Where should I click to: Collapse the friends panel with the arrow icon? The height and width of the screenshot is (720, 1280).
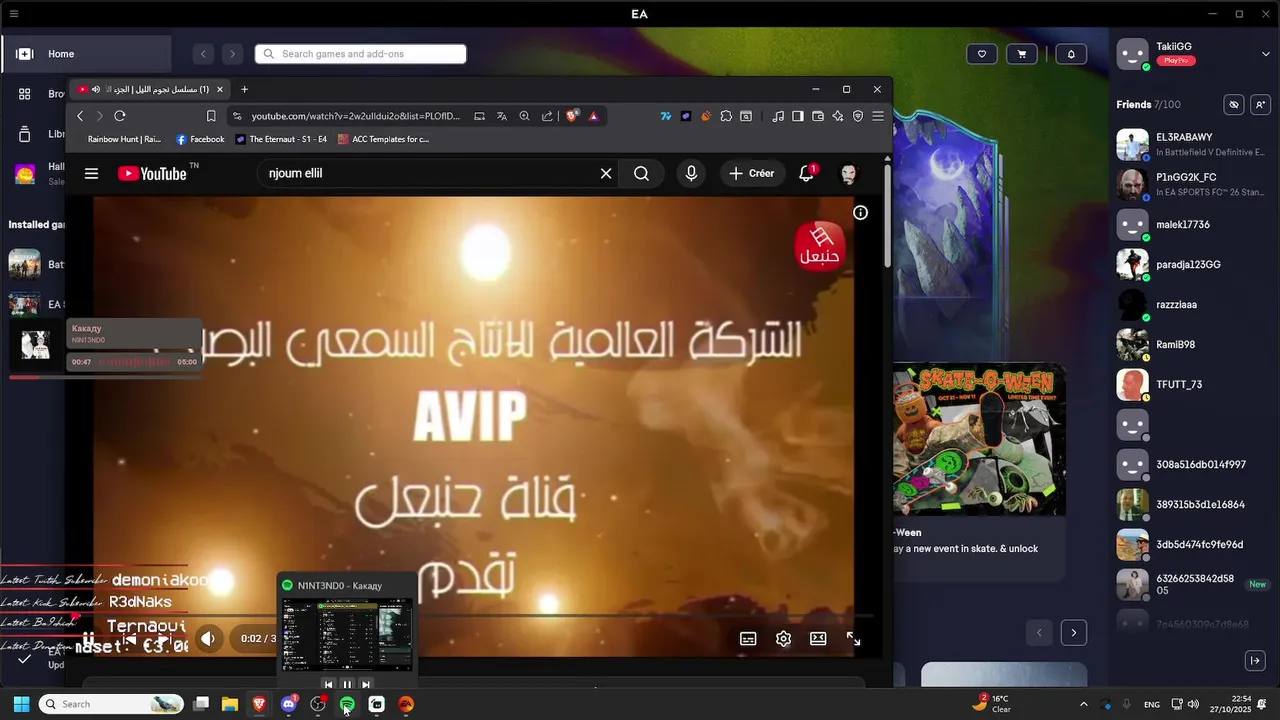[1255, 660]
